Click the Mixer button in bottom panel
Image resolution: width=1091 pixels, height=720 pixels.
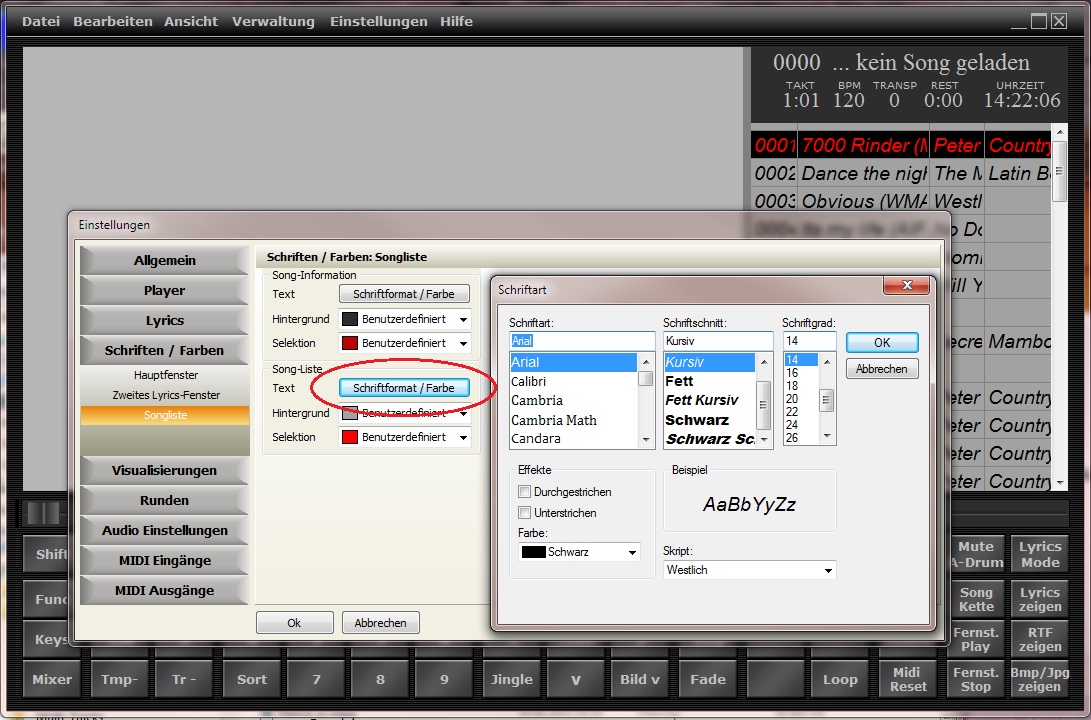52,679
